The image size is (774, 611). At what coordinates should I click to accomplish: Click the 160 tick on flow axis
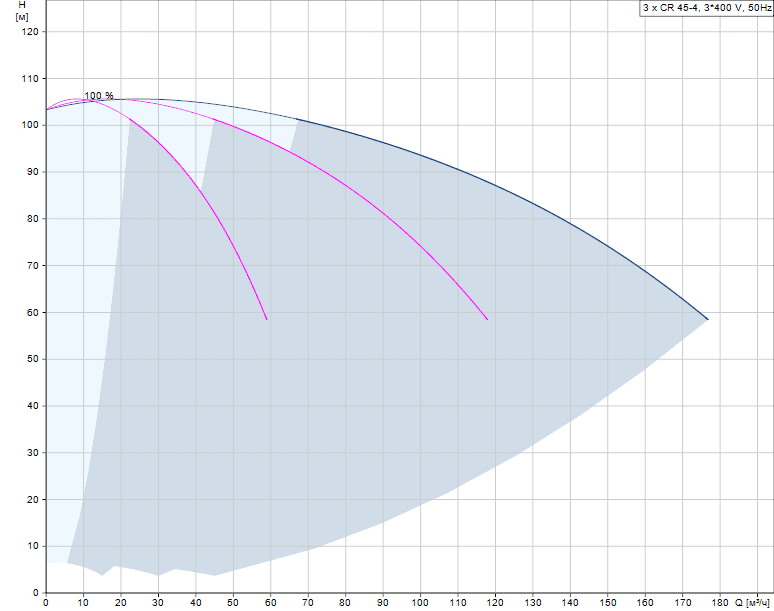[645, 603]
